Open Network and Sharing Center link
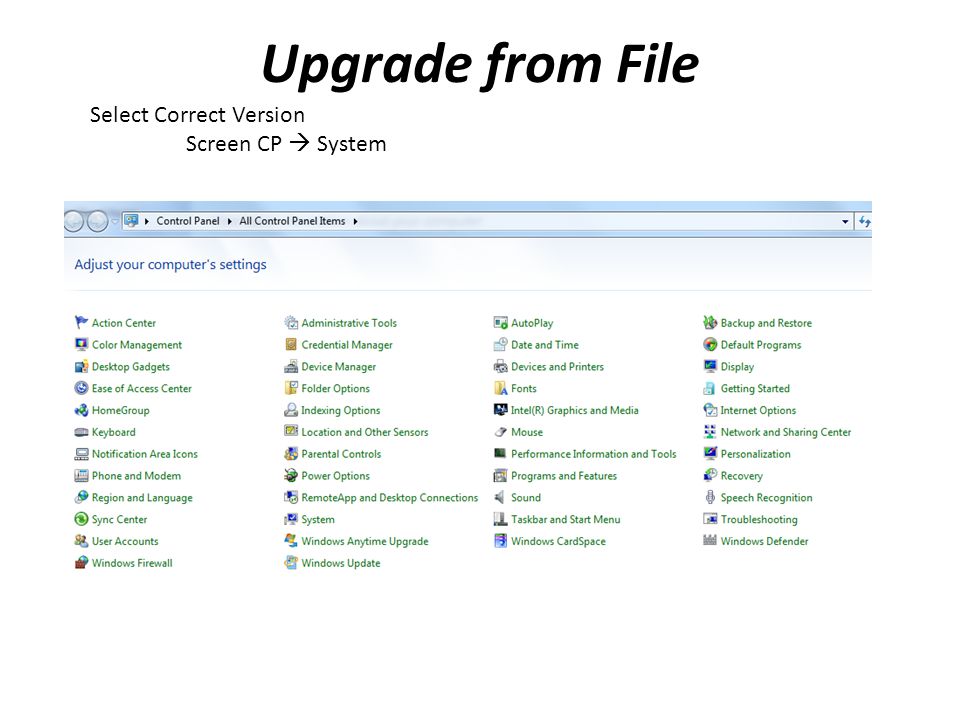The width and height of the screenshot is (960, 720). tap(786, 432)
